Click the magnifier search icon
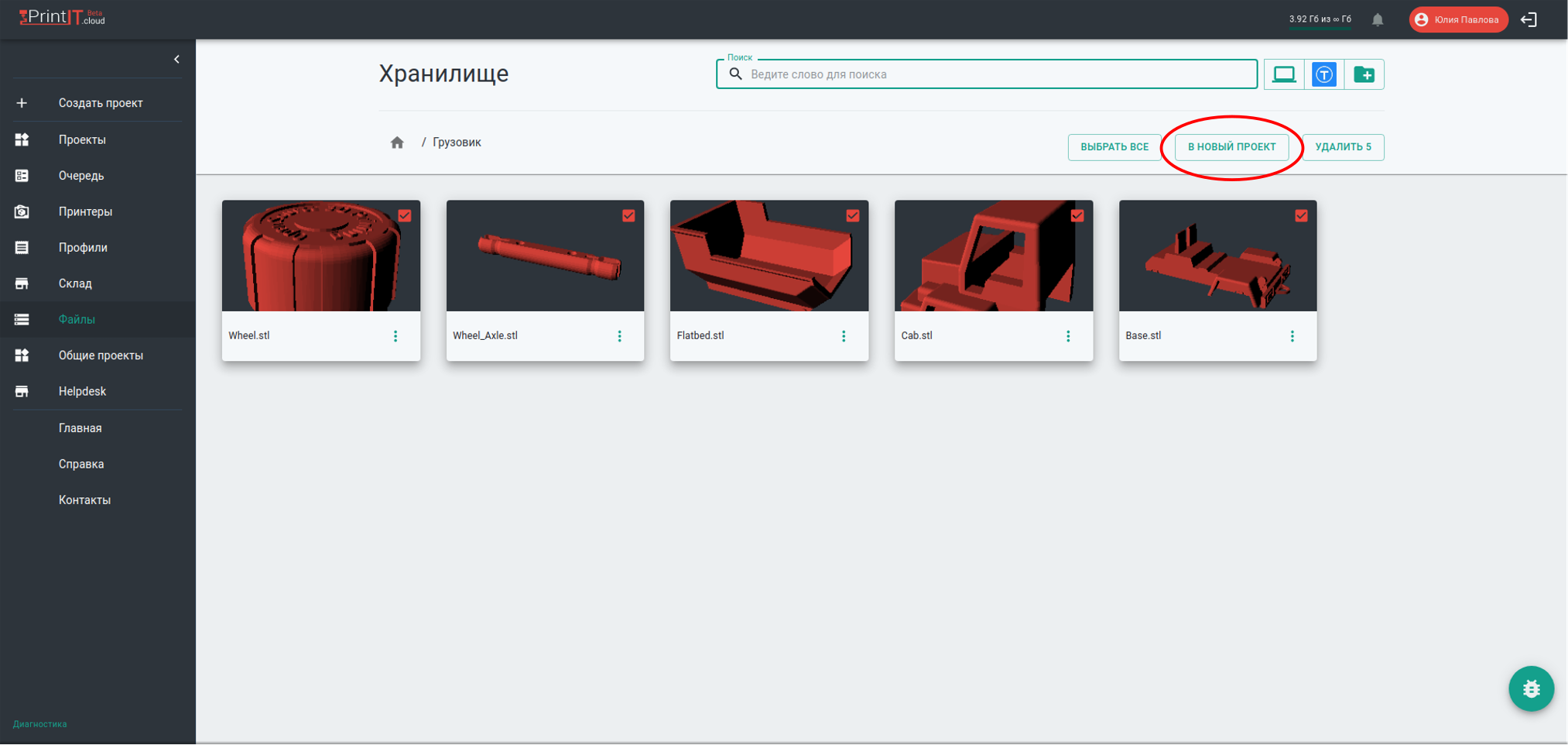The width and height of the screenshot is (1568, 745). pyautogui.click(x=736, y=74)
